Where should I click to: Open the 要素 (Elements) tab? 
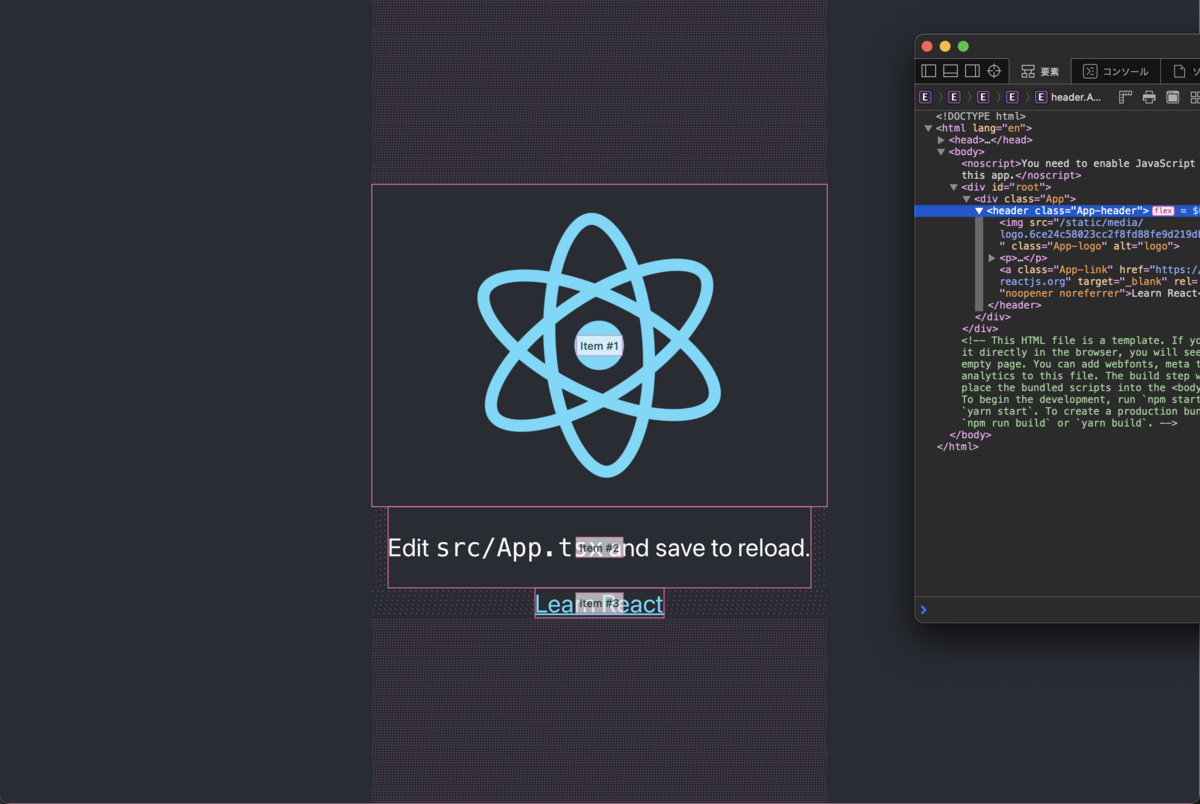click(x=1040, y=71)
